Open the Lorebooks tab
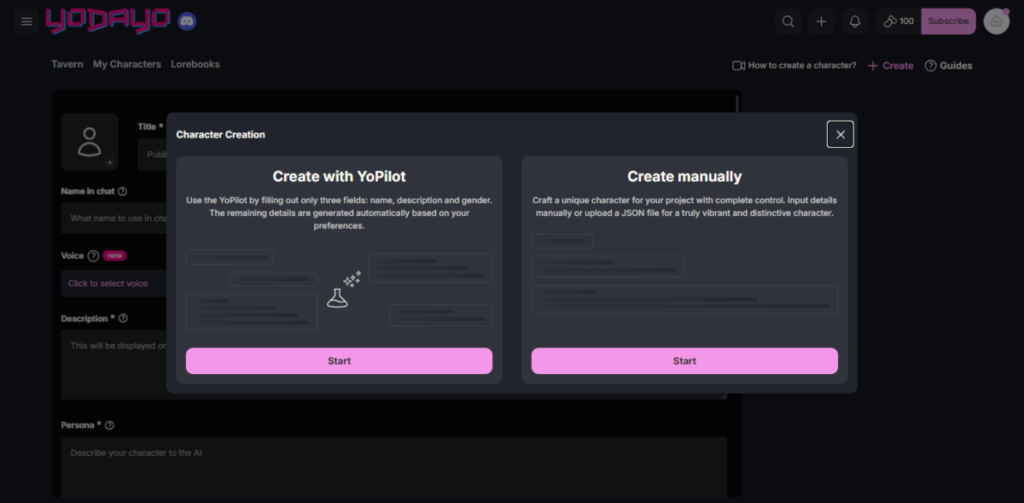 coord(195,64)
